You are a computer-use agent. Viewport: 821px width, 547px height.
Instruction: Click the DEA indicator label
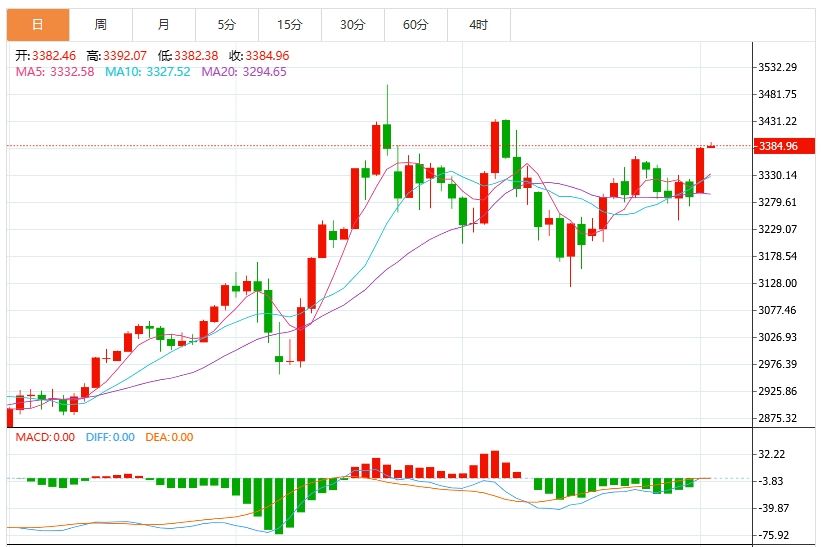pyautogui.click(x=169, y=437)
